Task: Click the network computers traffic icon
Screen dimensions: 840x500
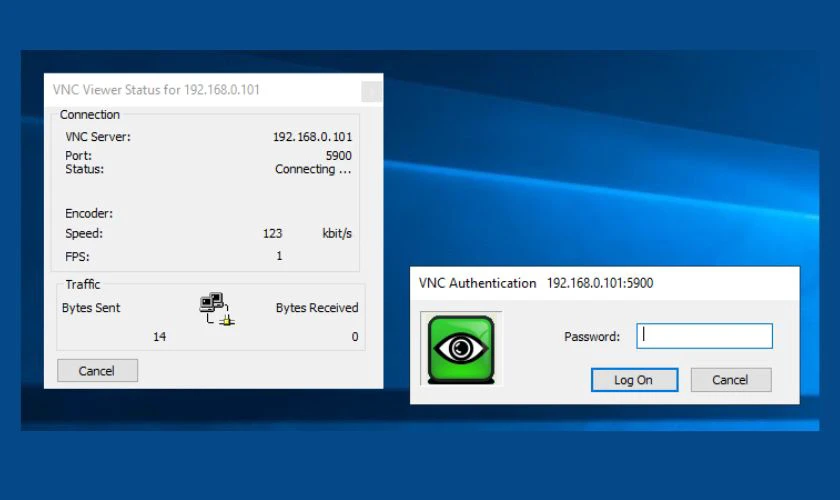Action: (216, 308)
